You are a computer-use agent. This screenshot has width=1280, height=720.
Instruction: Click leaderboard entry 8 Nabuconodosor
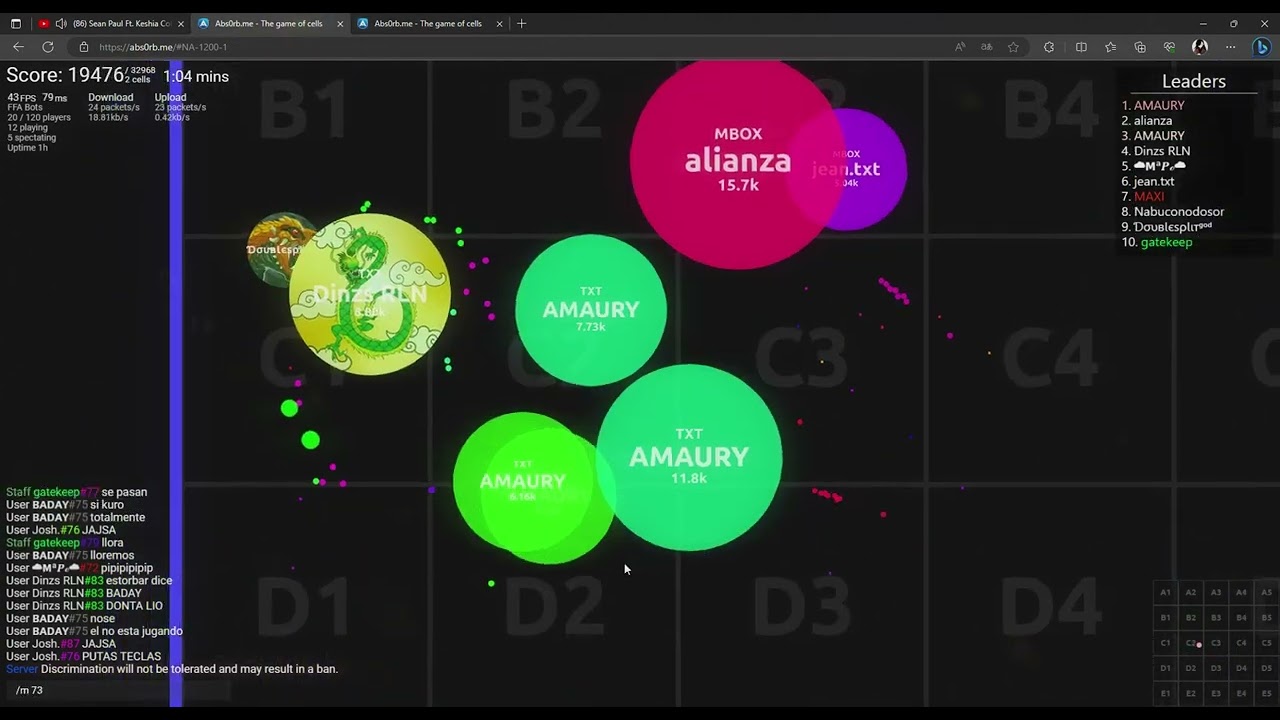point(1172,211)
